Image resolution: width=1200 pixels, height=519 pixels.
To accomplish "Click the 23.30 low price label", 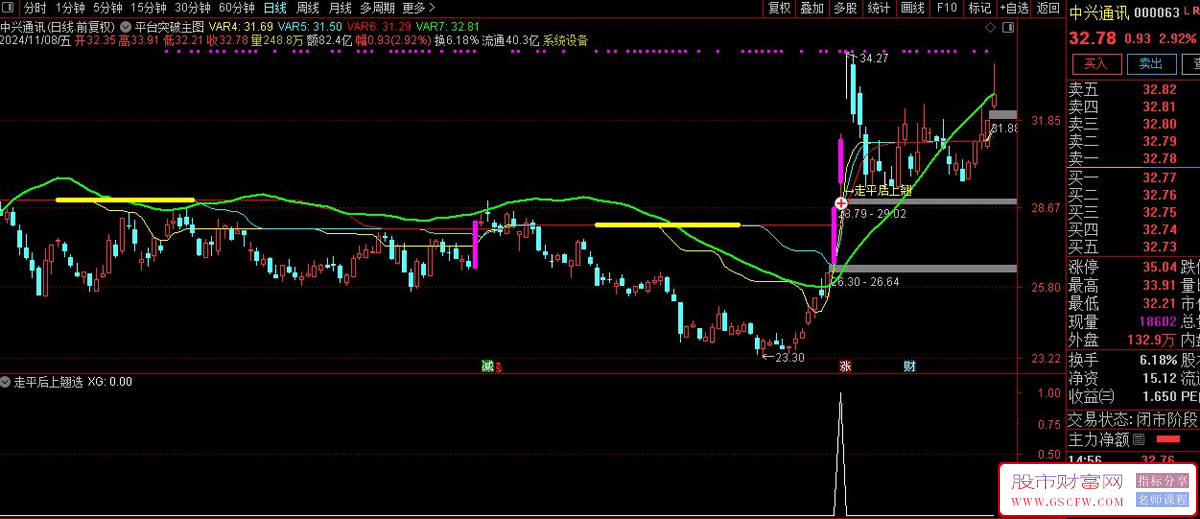I will 789,357.
